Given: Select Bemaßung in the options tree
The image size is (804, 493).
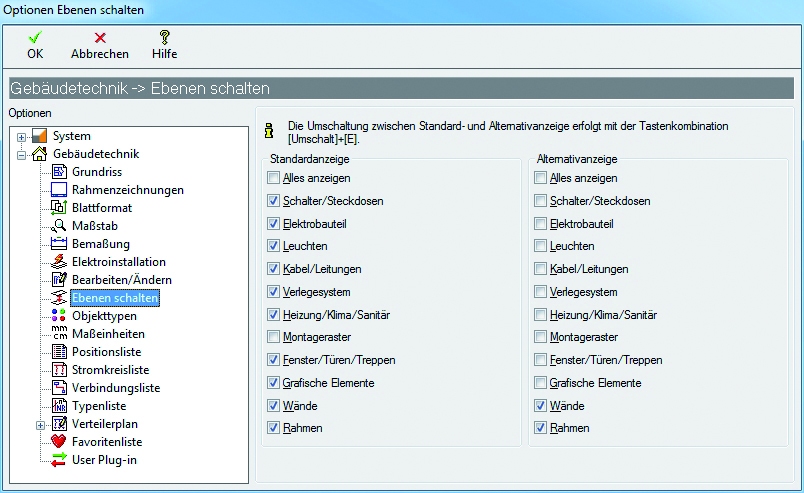Looking at the screenshot, I should (x=100, y=244).
